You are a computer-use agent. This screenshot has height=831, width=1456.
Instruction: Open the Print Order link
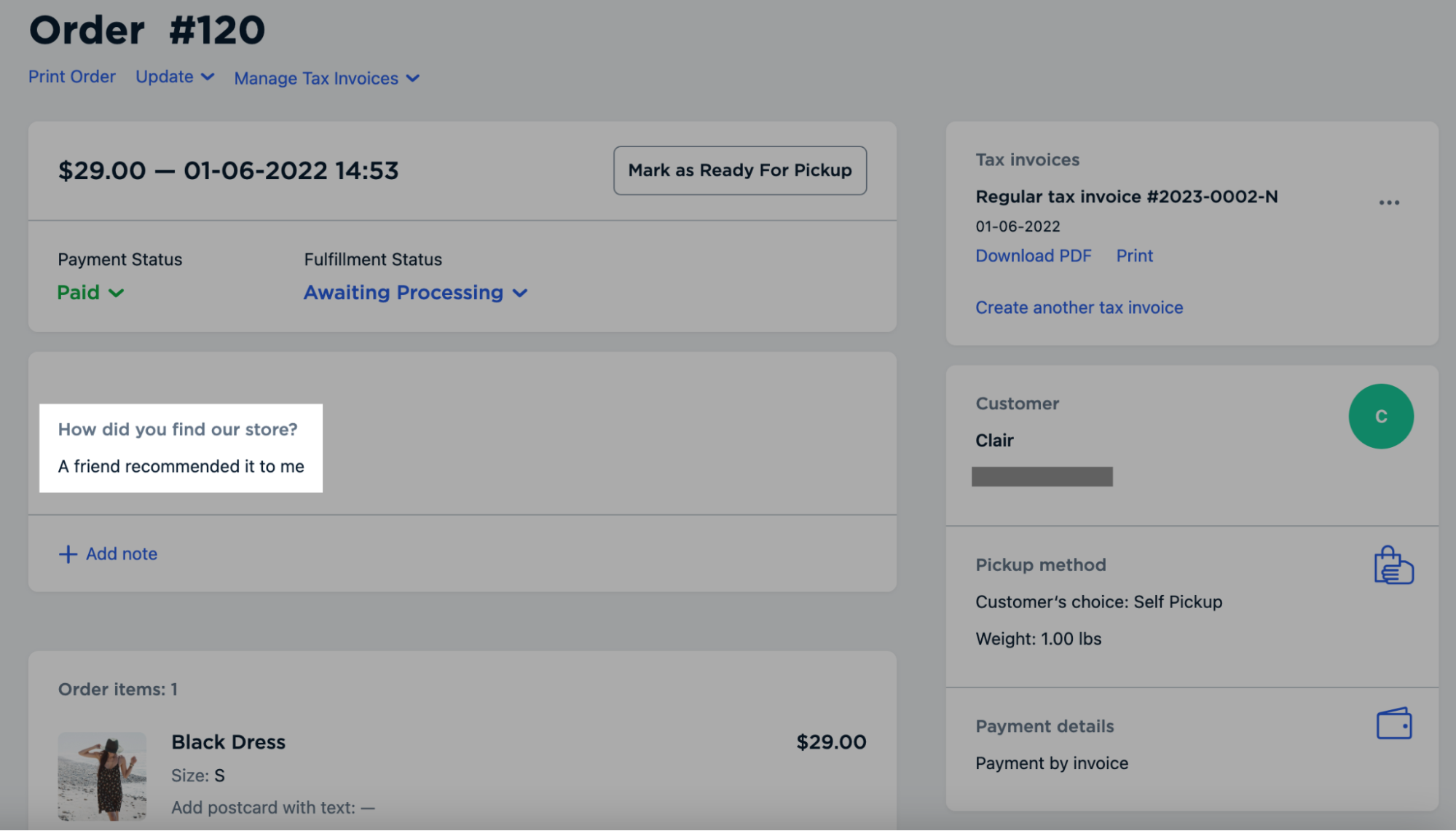point(71,76)
